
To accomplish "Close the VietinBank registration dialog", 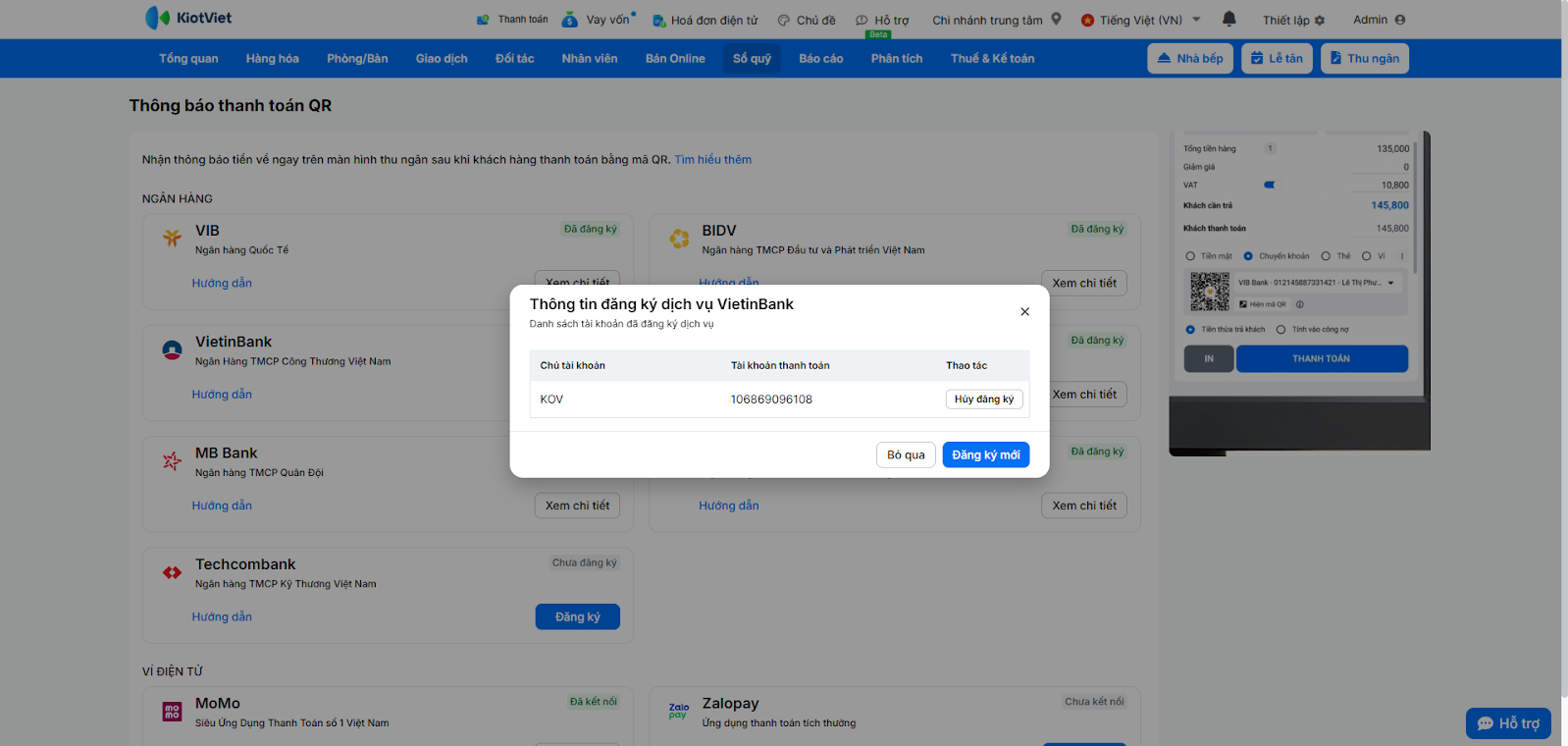I will coord(1024,311).
